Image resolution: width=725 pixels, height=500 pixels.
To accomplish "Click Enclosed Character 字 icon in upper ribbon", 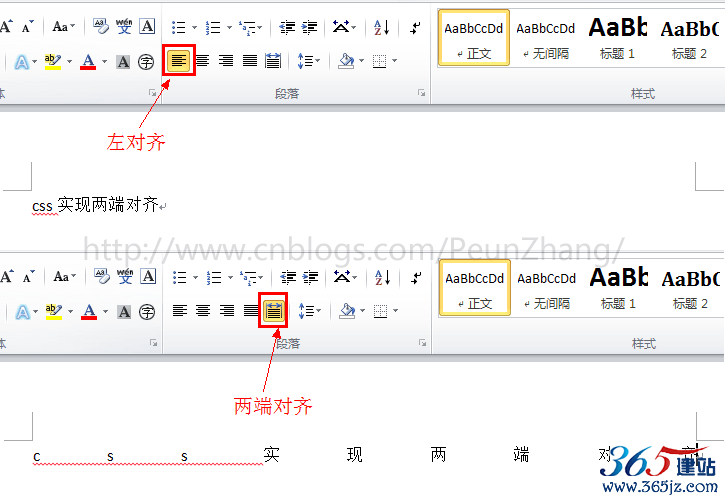I will (146, 62).
